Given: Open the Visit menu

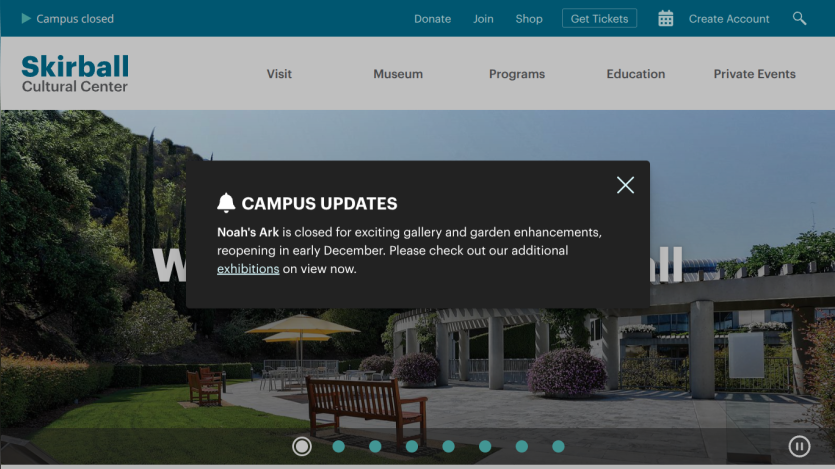Looking at the screenshot, I should pos(279,74).
